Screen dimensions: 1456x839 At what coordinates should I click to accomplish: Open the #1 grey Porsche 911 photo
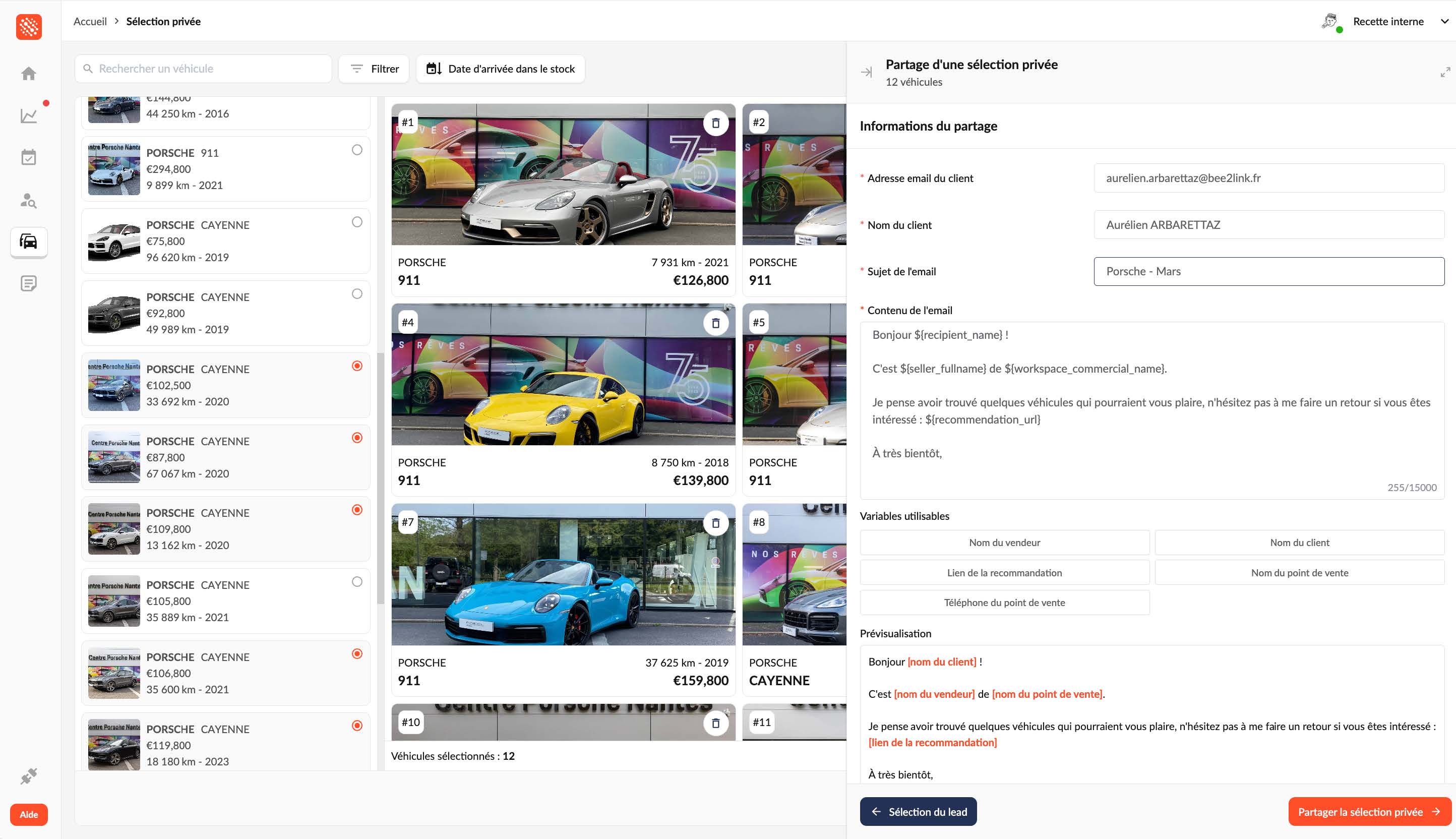[x=563, y=174]
